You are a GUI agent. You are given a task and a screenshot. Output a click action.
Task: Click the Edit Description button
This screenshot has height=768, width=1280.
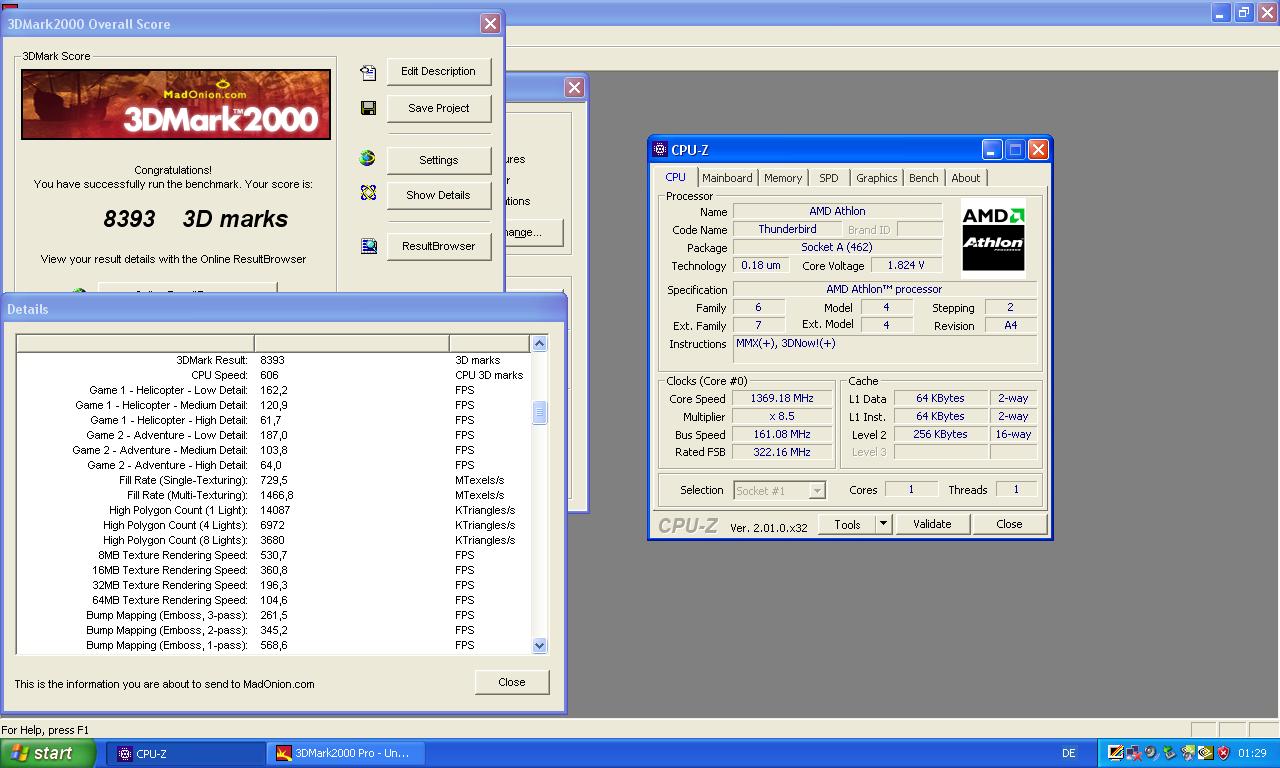pyautogui.click(x=438, y=71)
